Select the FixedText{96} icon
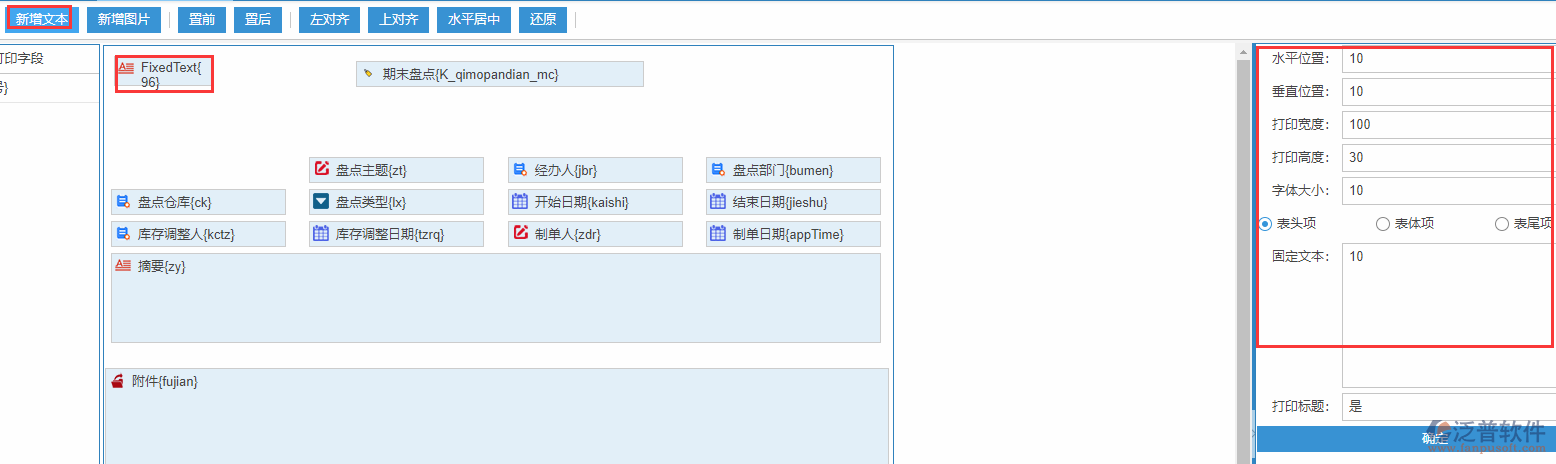 click(126, 68)
